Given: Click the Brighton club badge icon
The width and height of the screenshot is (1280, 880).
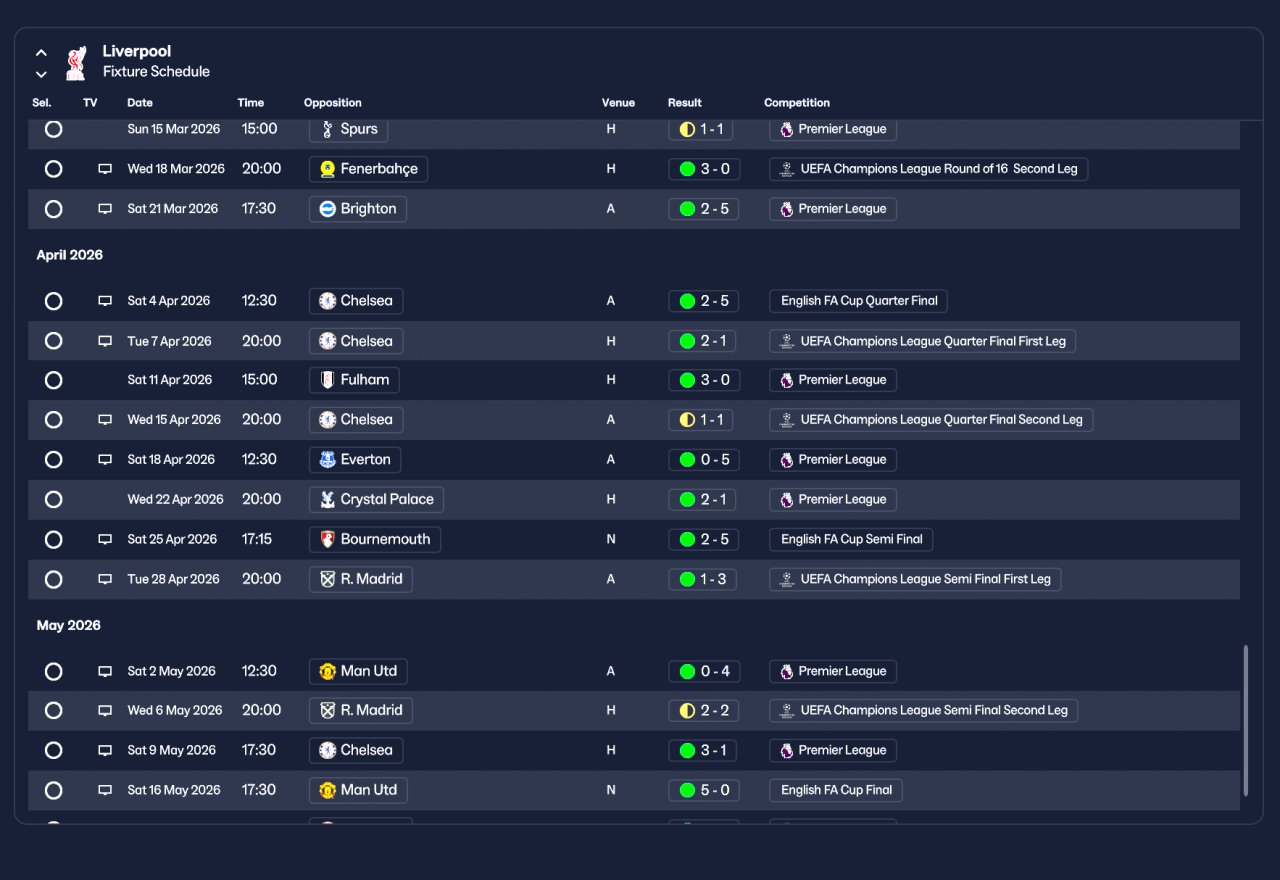Looking at the screenshot, I should pyautogui.click(x=327, y=209).
